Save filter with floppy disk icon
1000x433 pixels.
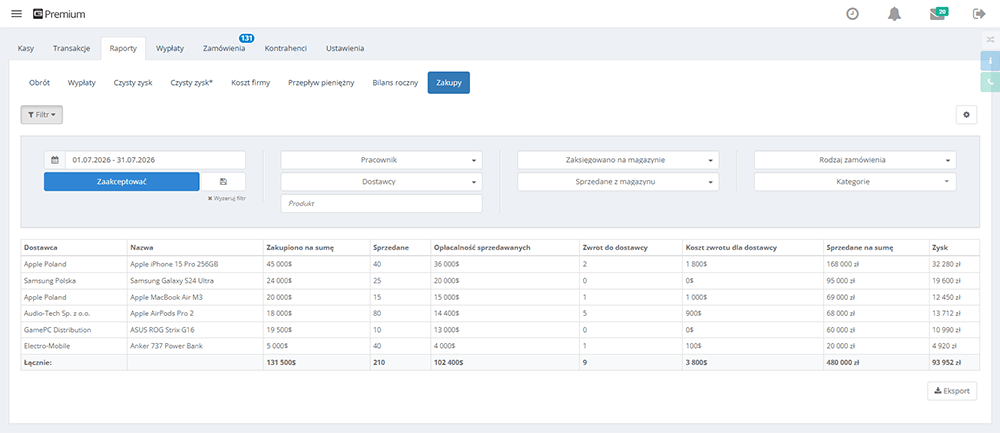point(223,182)
